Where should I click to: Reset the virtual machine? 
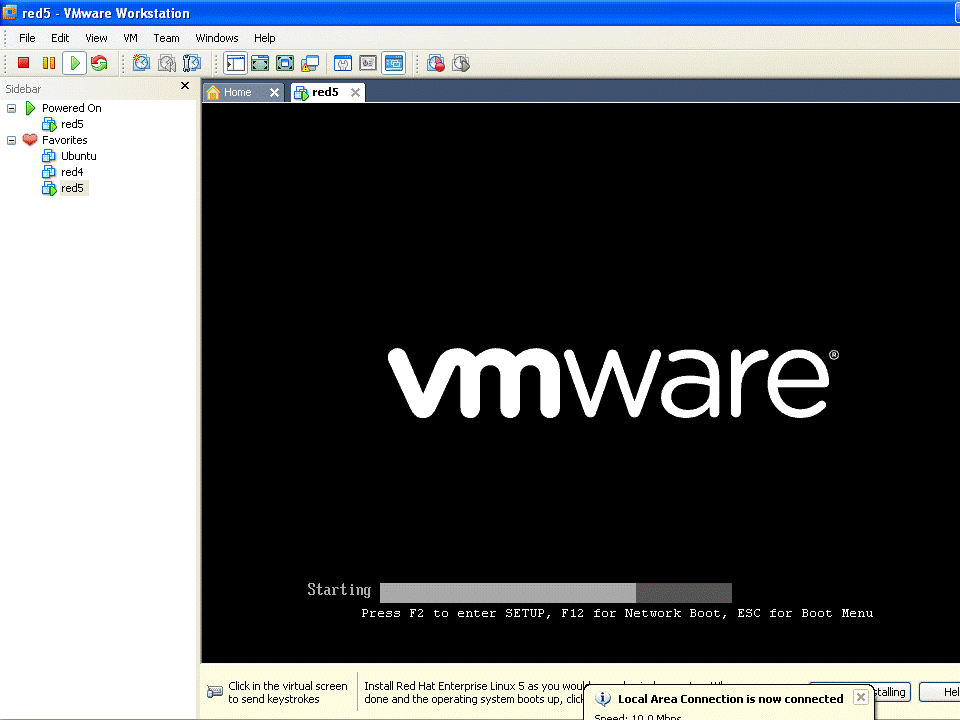click(99, 63)
